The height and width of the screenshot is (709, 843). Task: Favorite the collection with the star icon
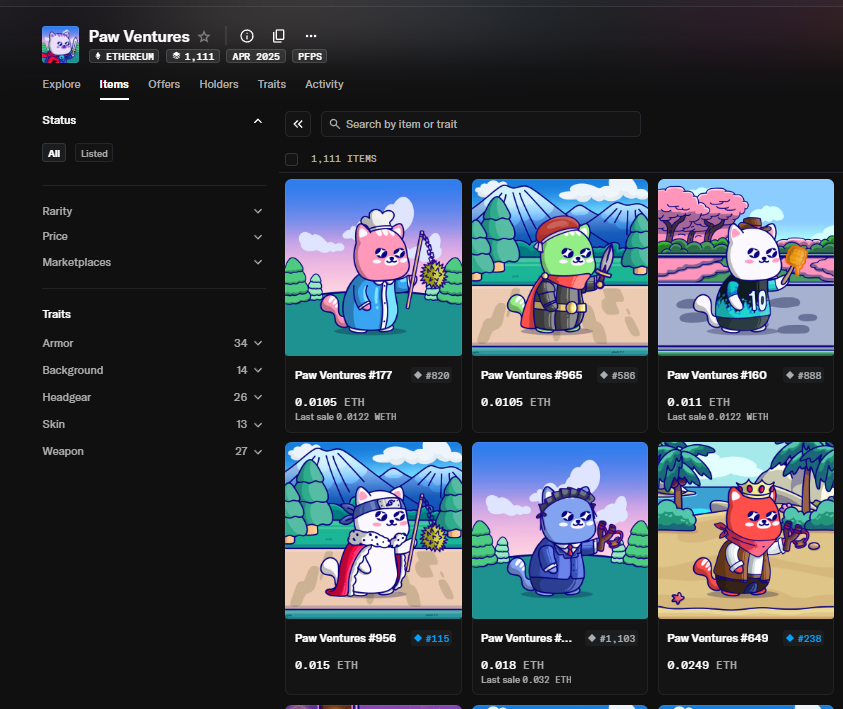coord(204,37)
